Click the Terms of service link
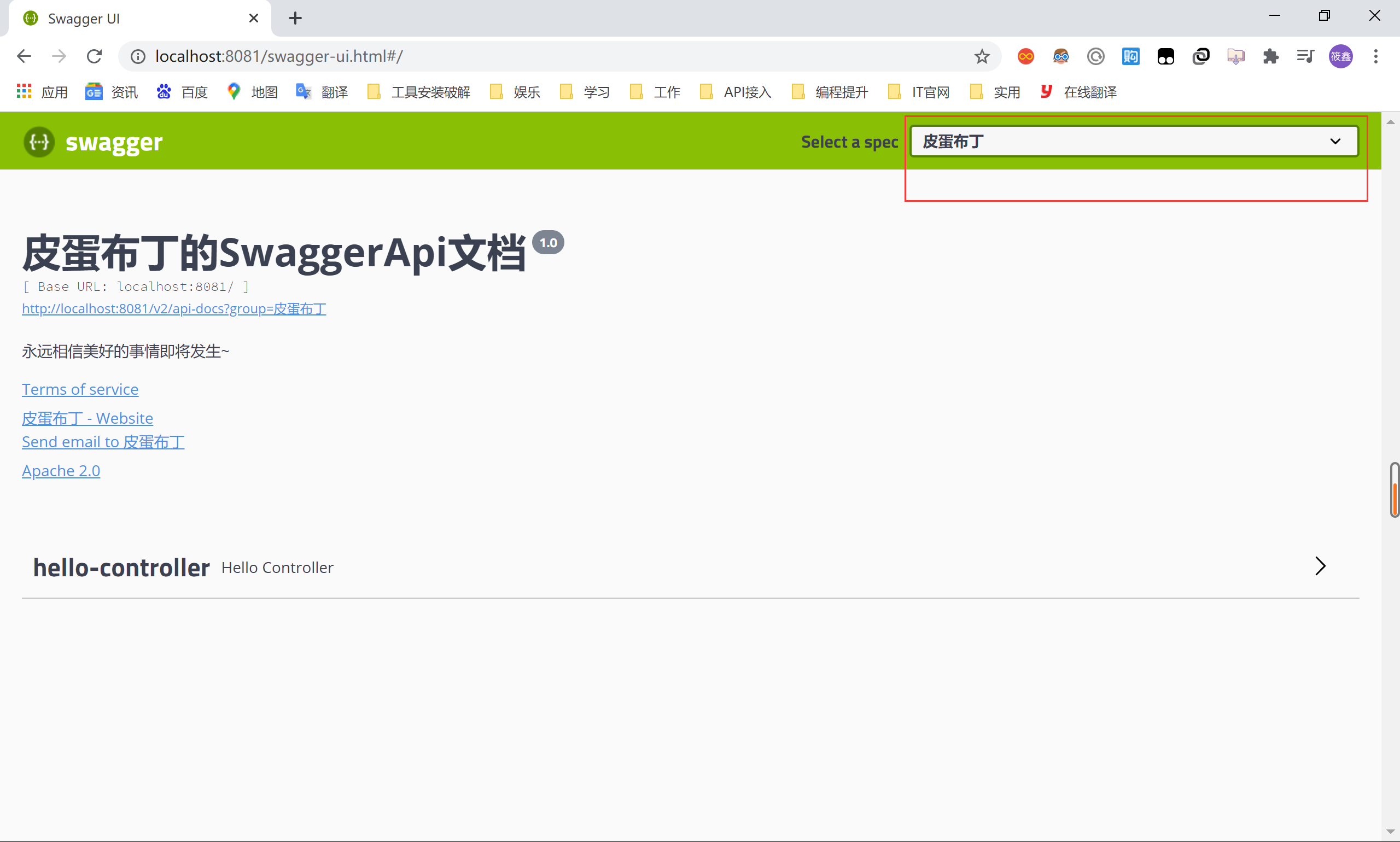1400x842 pixels. [80, 389]
